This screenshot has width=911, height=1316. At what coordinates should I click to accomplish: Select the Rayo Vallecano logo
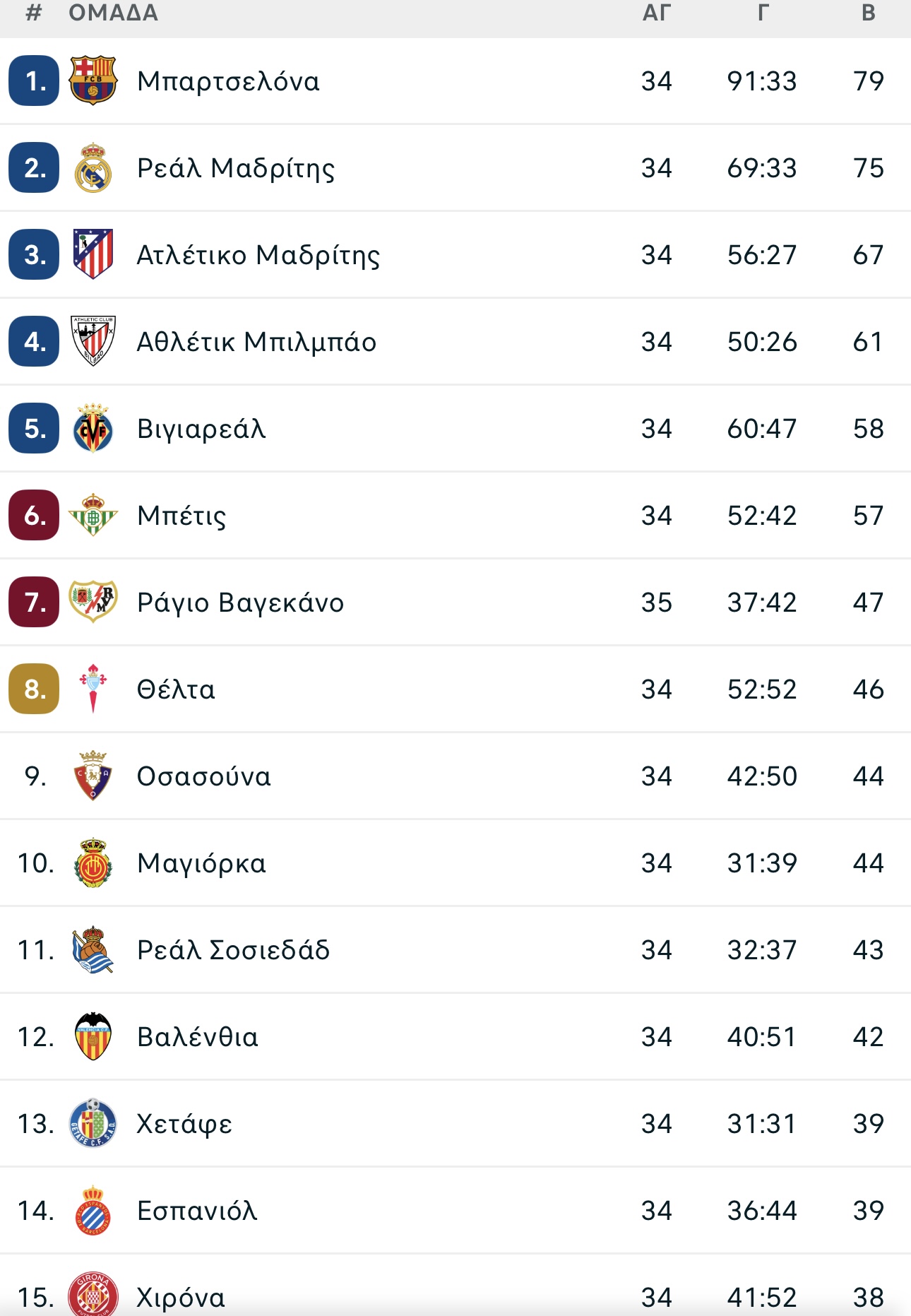point(93,602)
